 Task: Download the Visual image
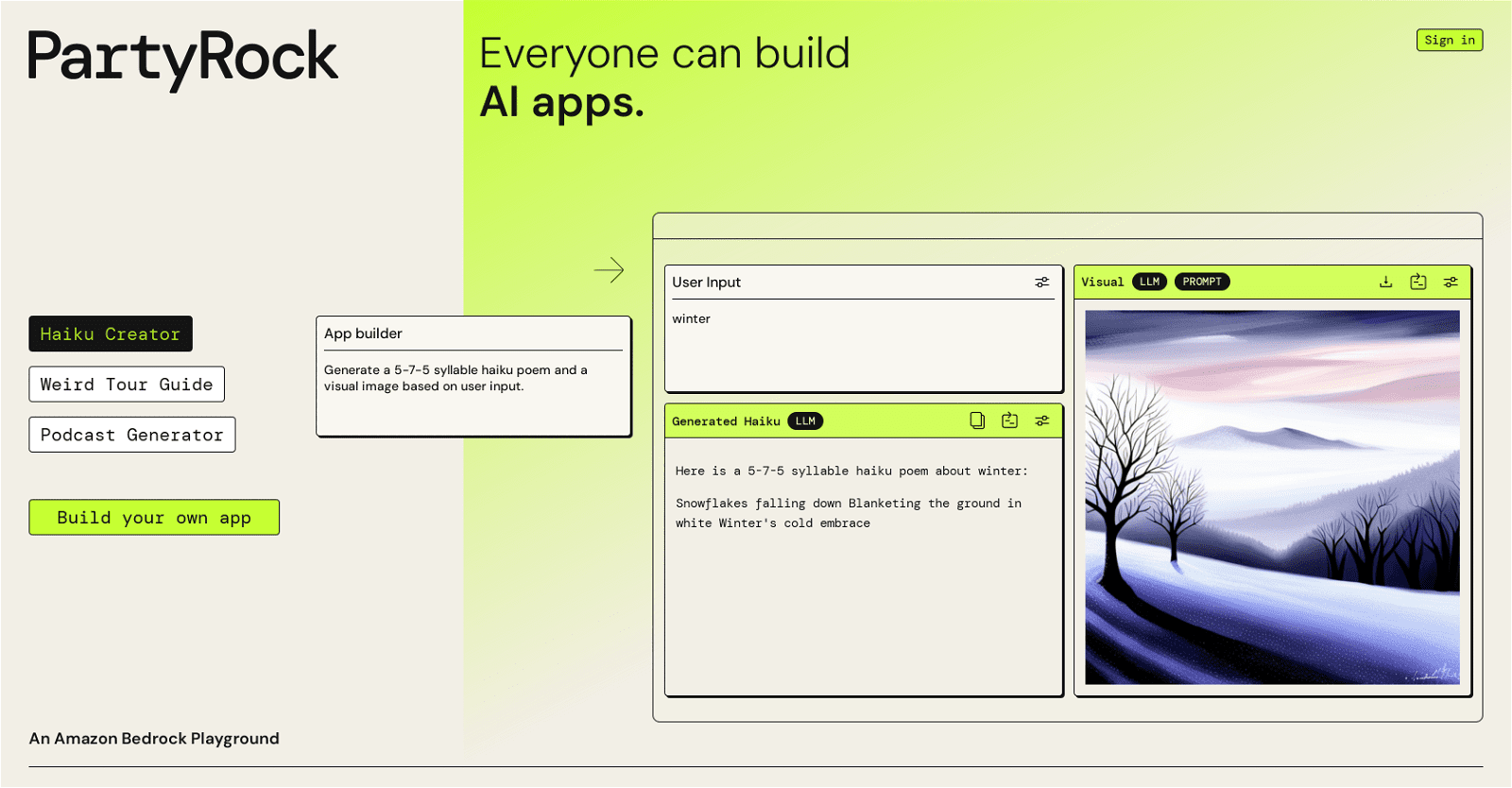[1385, 282]
